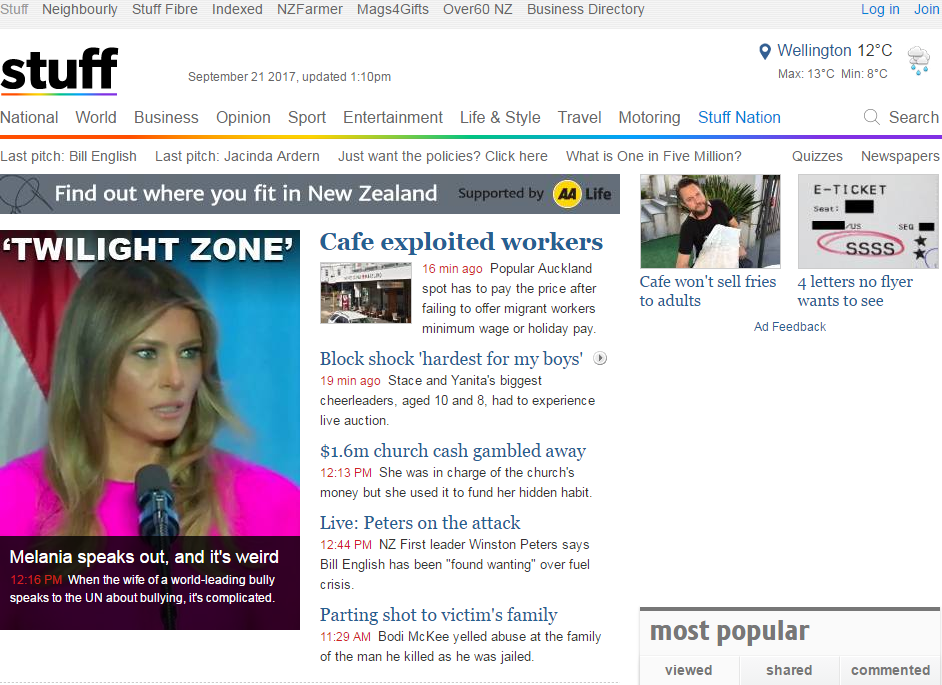Click the Search text in navigation
Screen dimensions: 942x685
(914, 117)
